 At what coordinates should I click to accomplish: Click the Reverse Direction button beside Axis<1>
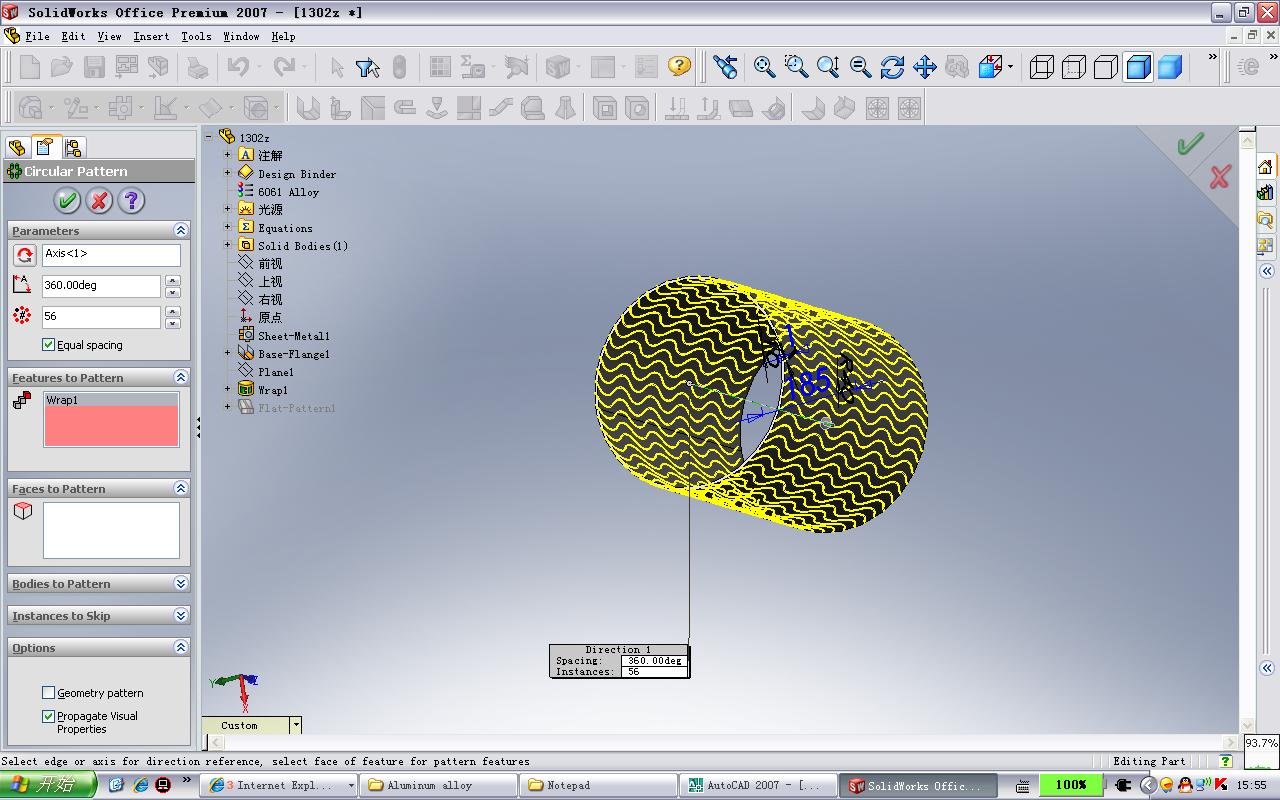click(x=24, y=255)
